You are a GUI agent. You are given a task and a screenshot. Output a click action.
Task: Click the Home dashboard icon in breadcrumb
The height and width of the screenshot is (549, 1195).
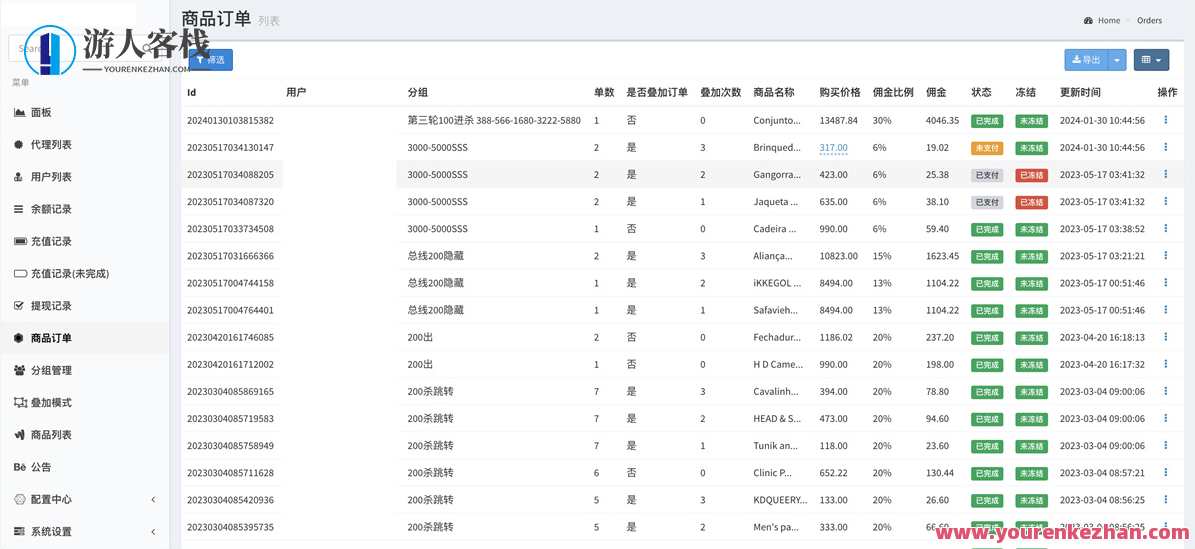pos(1088,21)
